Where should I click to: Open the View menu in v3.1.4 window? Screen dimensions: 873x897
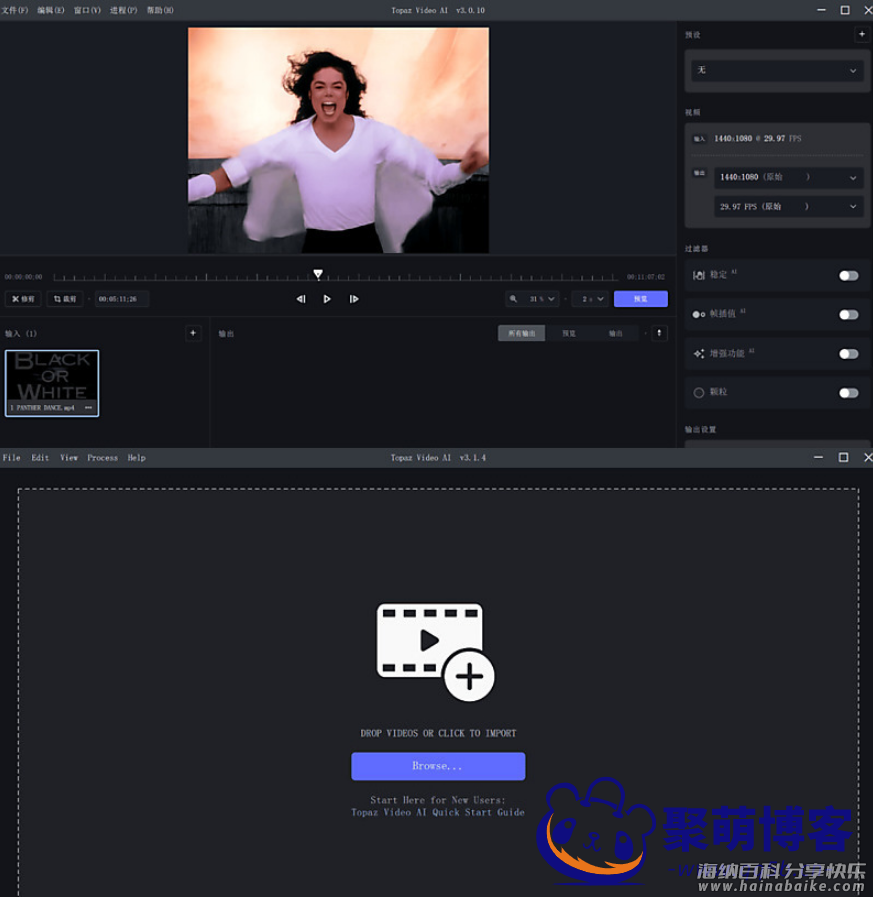click(x=69, y=458)
